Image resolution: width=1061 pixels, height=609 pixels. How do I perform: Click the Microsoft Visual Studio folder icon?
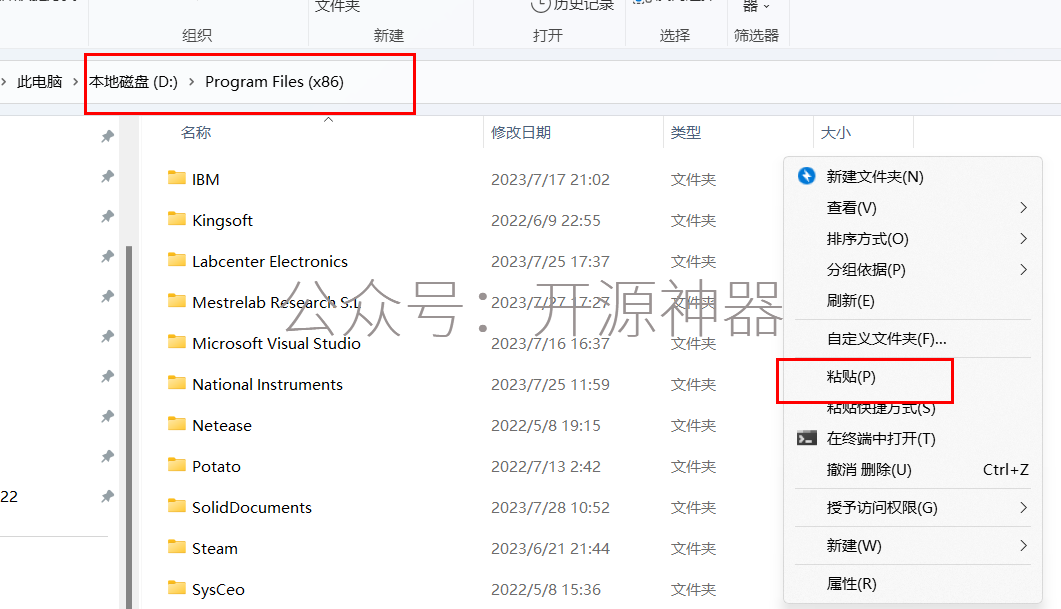pos(177,342)
